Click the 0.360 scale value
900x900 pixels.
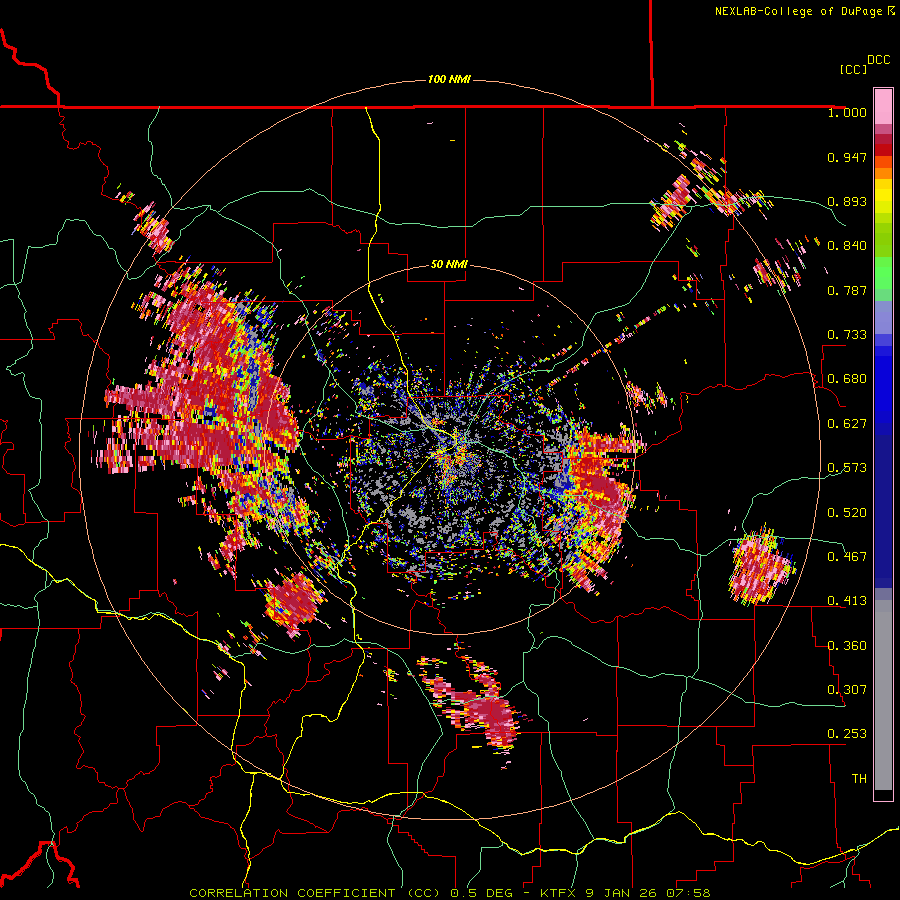coord(847,646)
